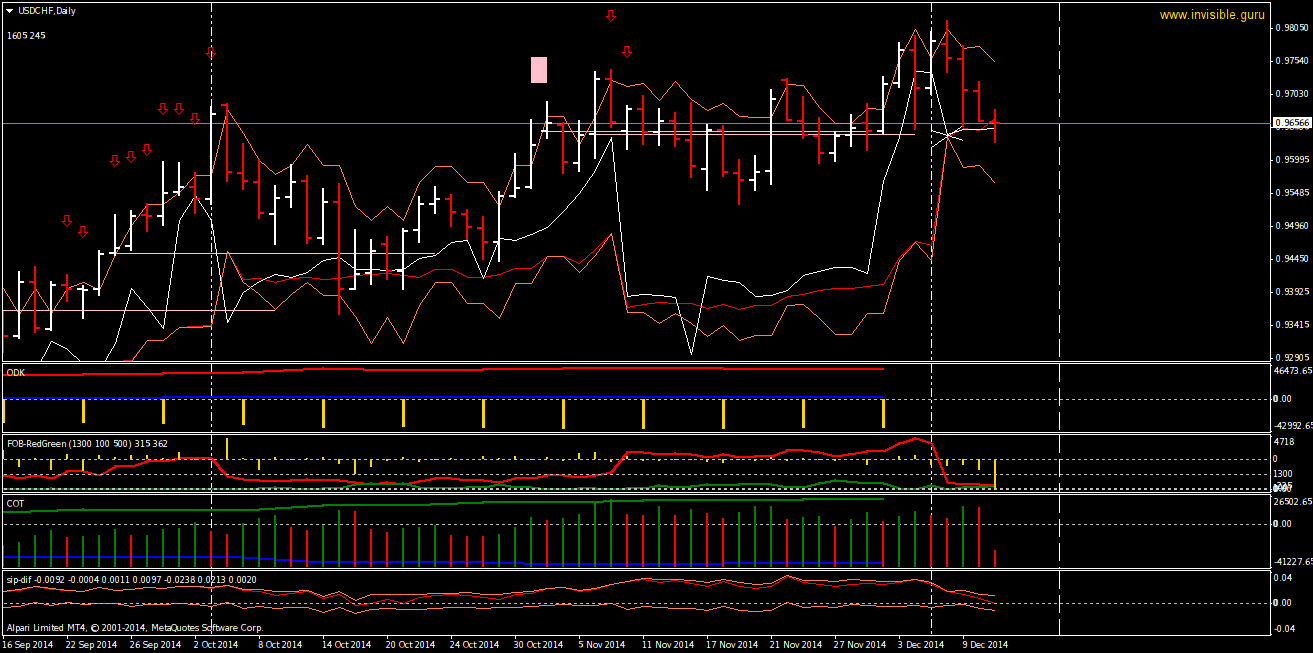Click the 26502.65 scale value in COT panel
The height and width of the screenshot is (653, 1313).
(x=1291, y=503)
